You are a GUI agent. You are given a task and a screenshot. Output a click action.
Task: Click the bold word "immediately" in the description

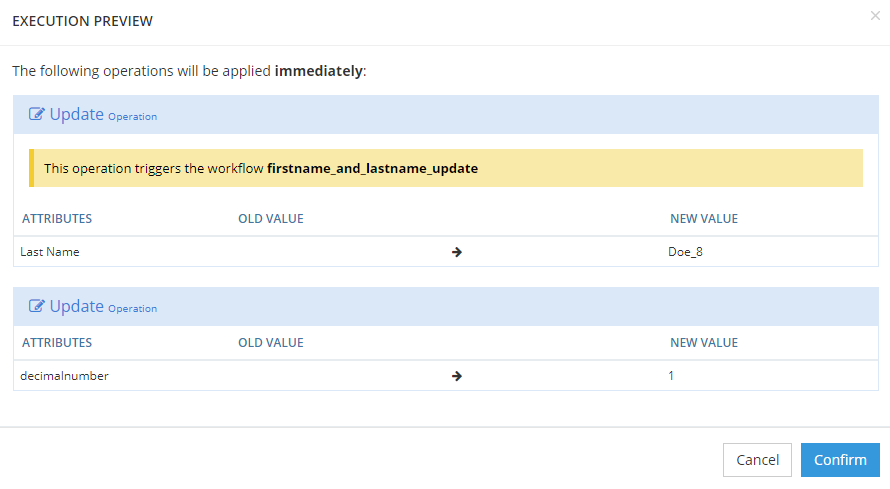[318, 72]
